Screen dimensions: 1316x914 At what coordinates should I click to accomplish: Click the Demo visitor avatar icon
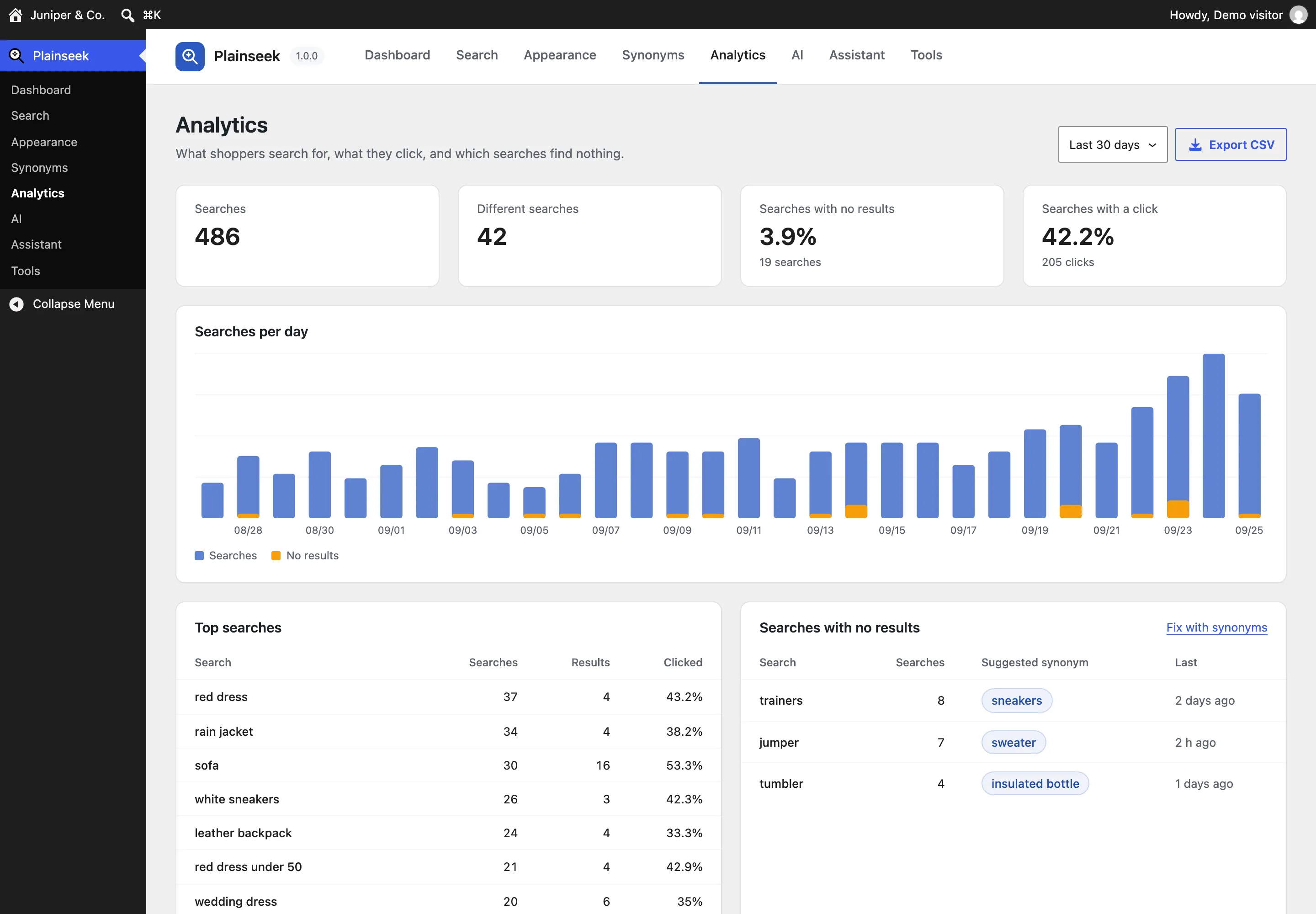1298,15
